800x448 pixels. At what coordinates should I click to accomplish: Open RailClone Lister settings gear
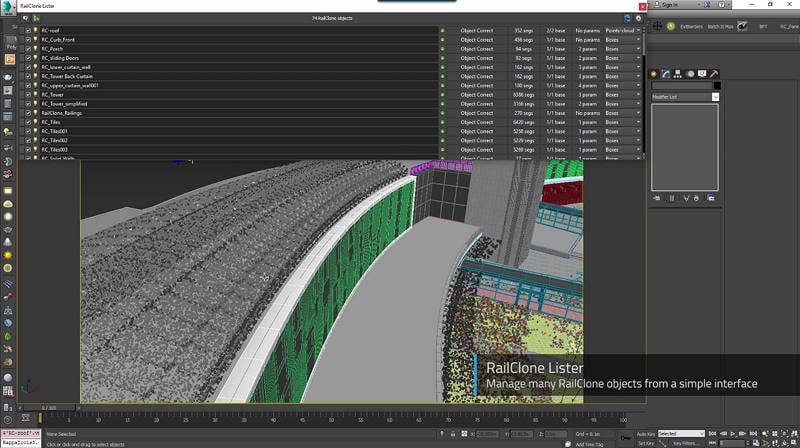click(638, 18)
